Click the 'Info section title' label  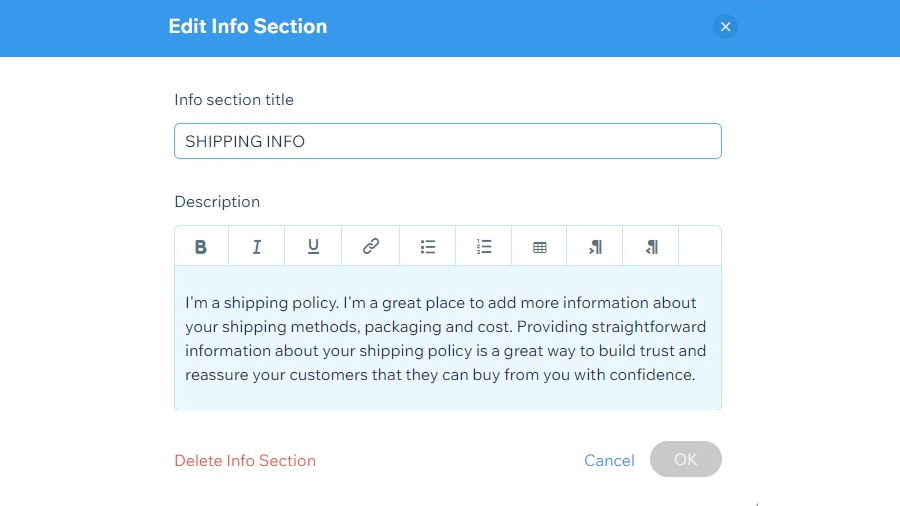coord(234,100)
